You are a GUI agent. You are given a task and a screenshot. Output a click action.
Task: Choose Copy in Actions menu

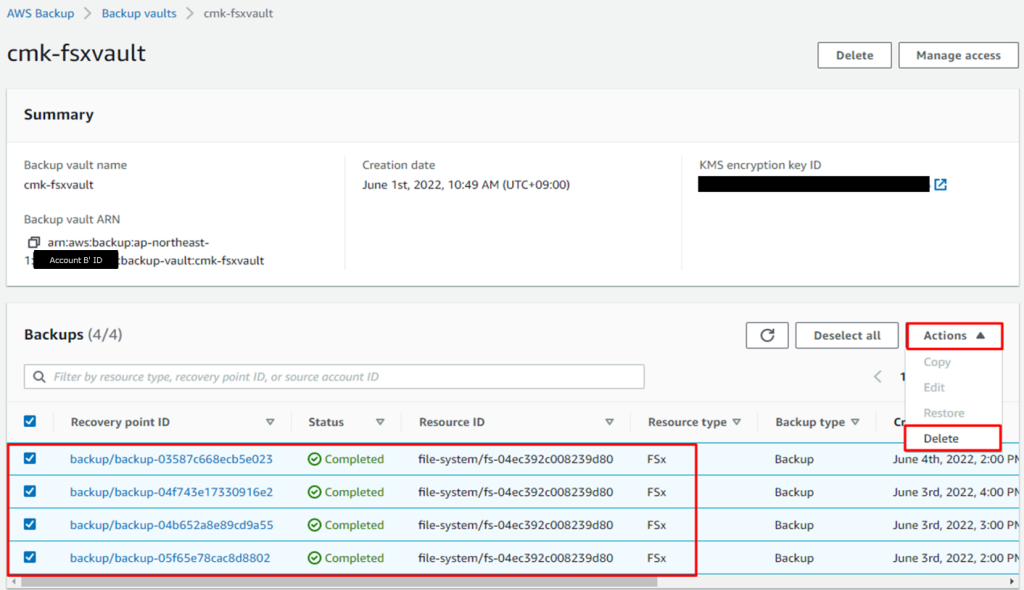point(937,362)
